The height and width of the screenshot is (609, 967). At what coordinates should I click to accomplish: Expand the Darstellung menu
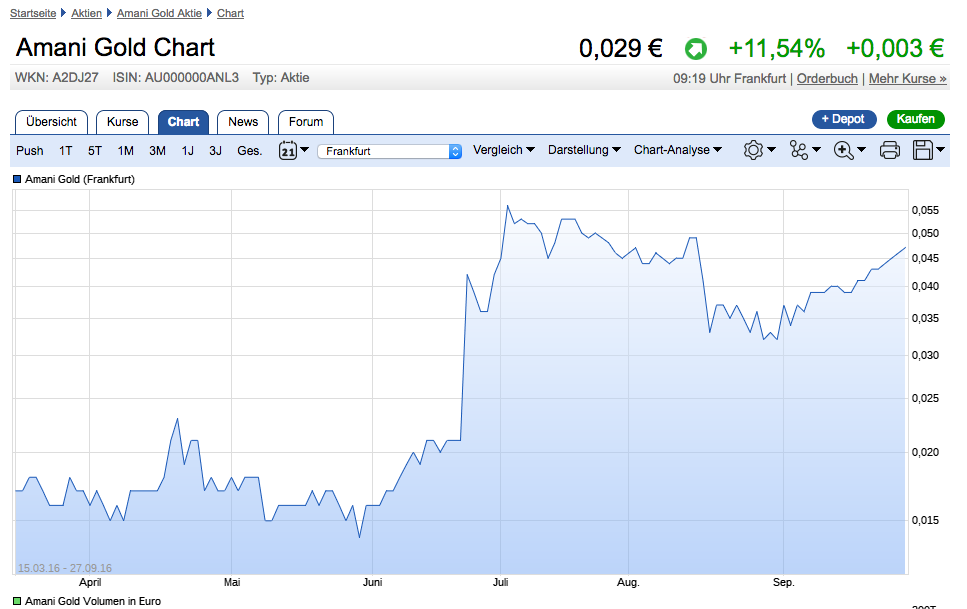click(x=584, y=150)
